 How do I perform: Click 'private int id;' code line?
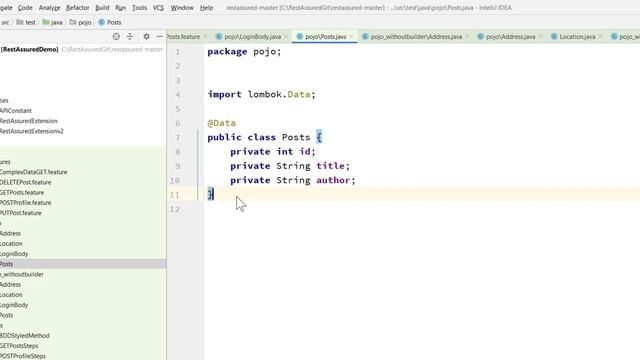273,151
